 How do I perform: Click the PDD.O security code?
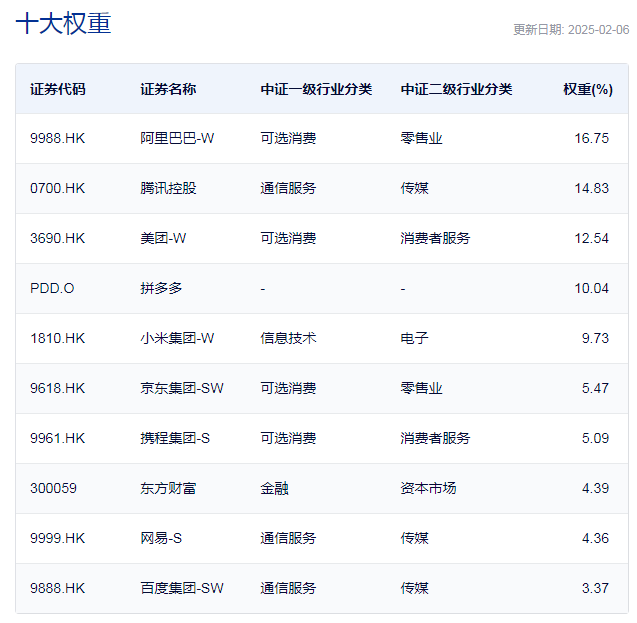(52, 288)
